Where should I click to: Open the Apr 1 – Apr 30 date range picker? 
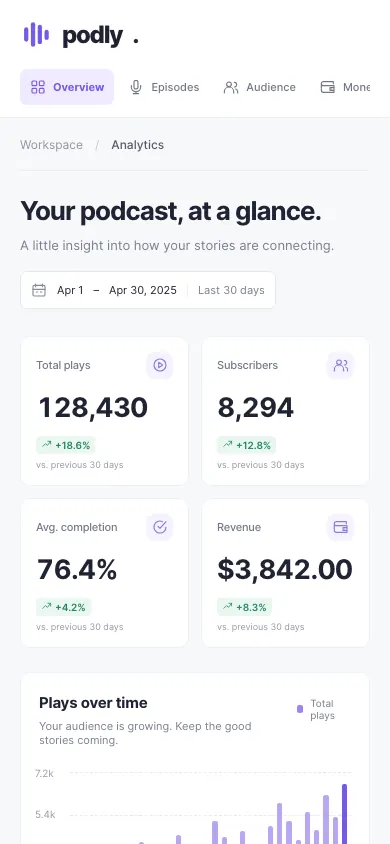pyautogui.click(x=148, y=290)
